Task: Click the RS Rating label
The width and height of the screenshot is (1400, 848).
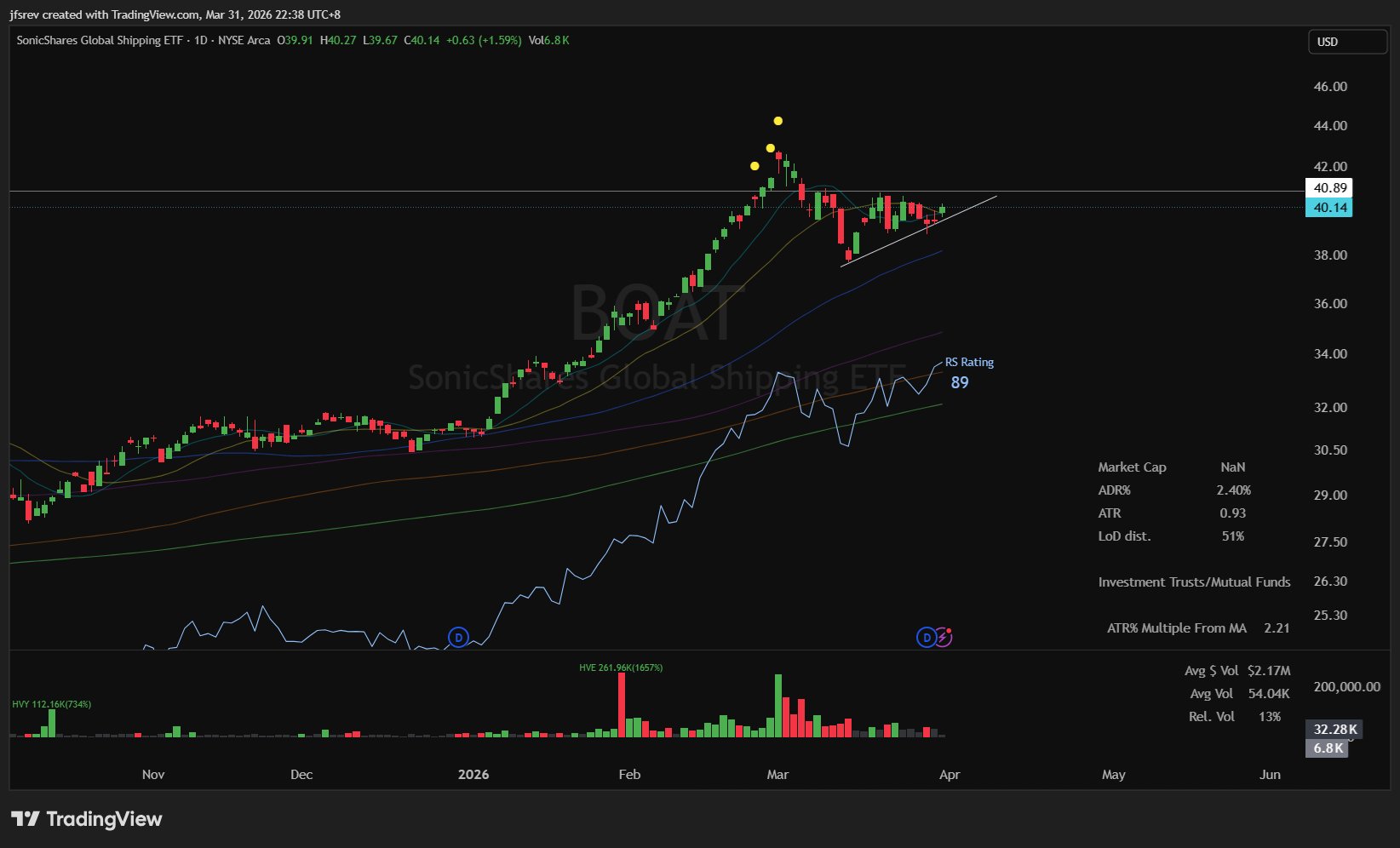Action: 969,362
